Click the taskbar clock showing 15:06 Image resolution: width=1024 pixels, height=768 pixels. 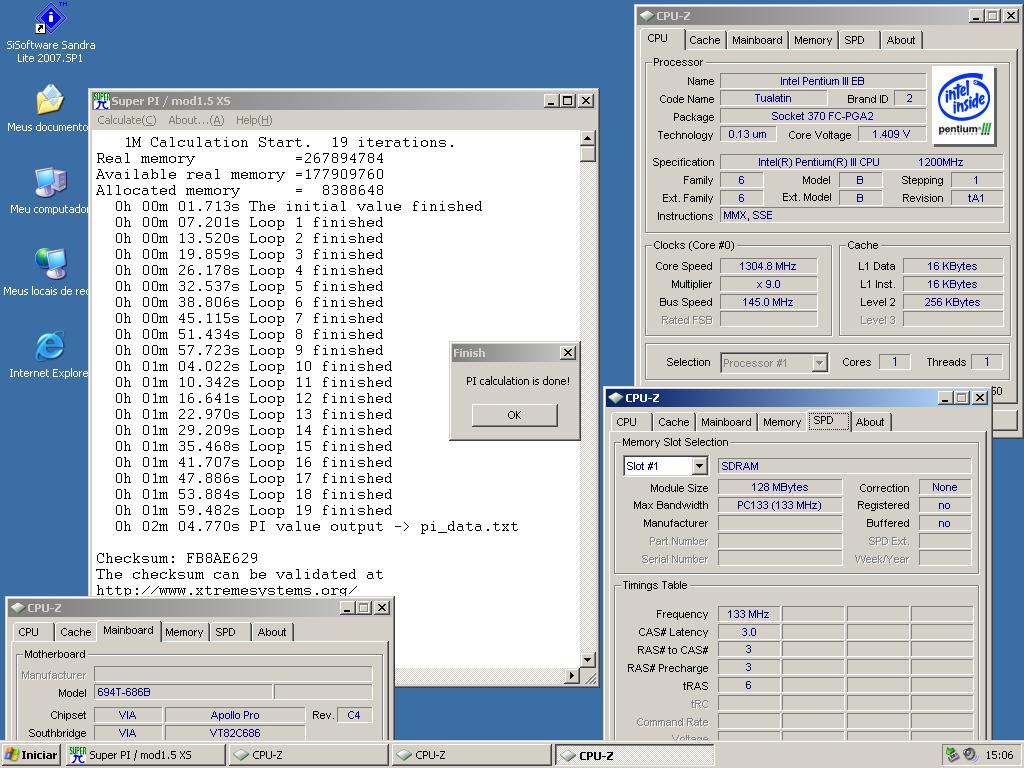pos(999,755)
